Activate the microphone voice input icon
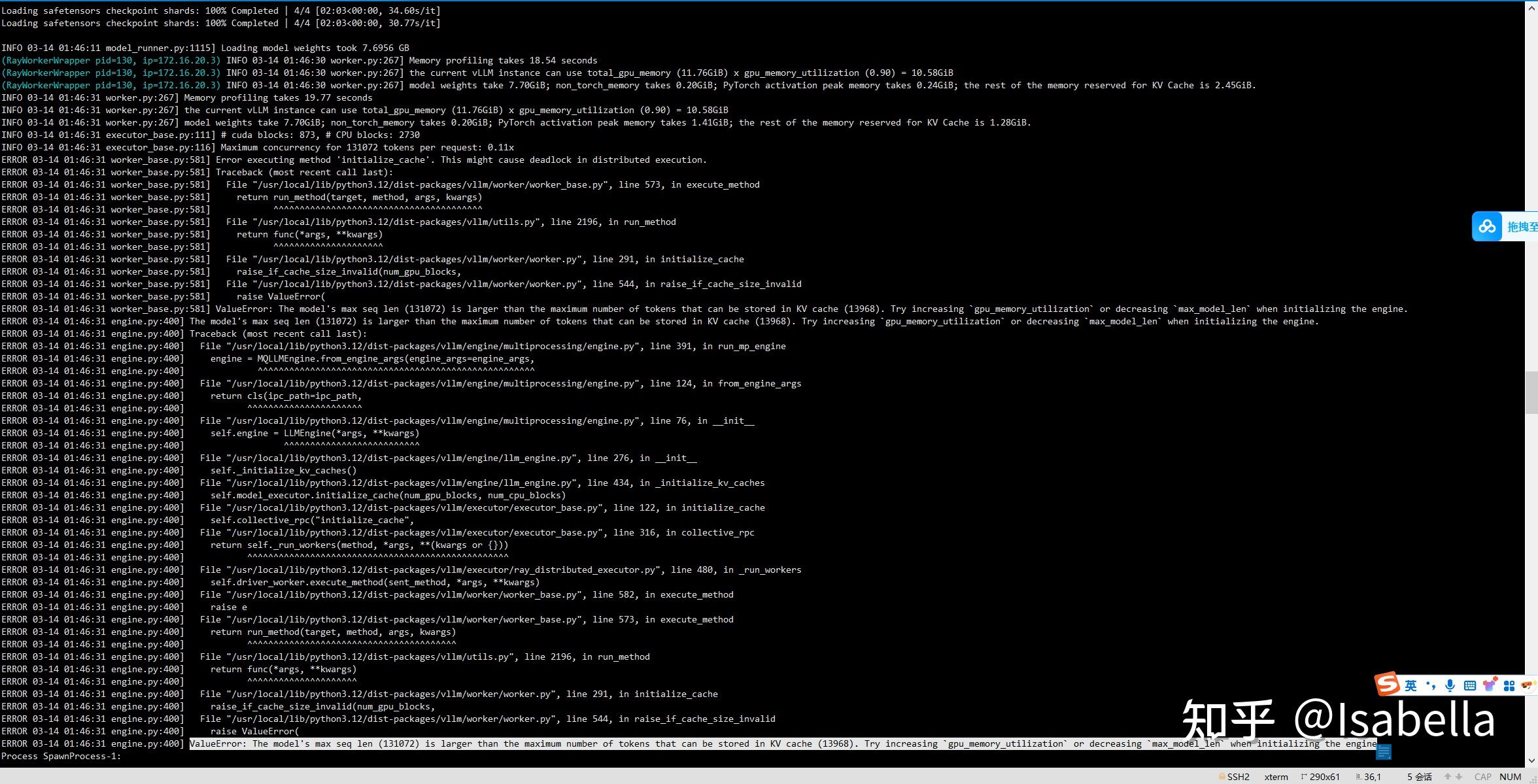 coord(1450,685)
